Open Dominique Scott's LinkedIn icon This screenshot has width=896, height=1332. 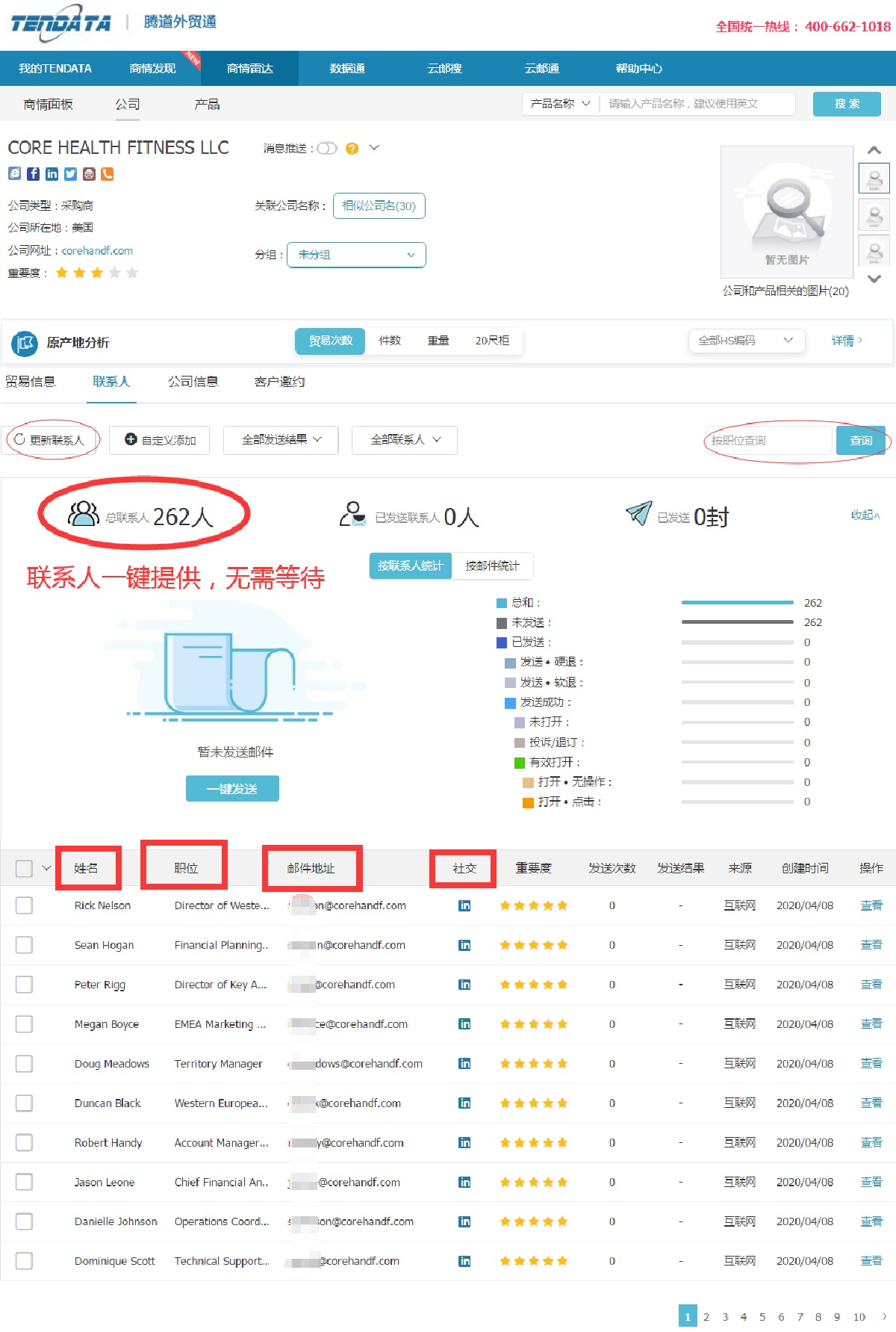pyautogui.click(x=464, y=1262)
